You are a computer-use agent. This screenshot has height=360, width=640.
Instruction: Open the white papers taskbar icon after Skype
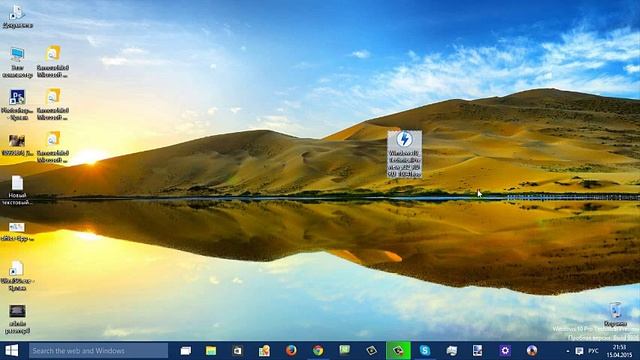point(452,351)
